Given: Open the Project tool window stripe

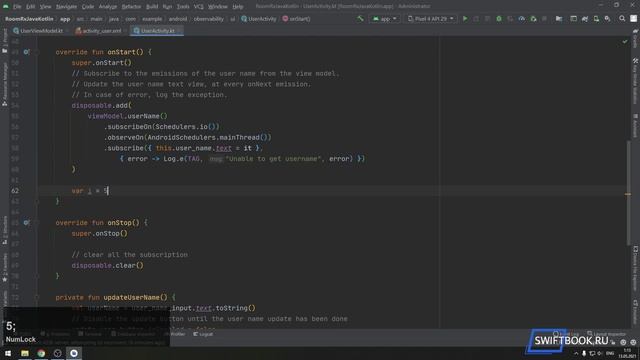Looking at the screenshot, I should click(4, 41).
